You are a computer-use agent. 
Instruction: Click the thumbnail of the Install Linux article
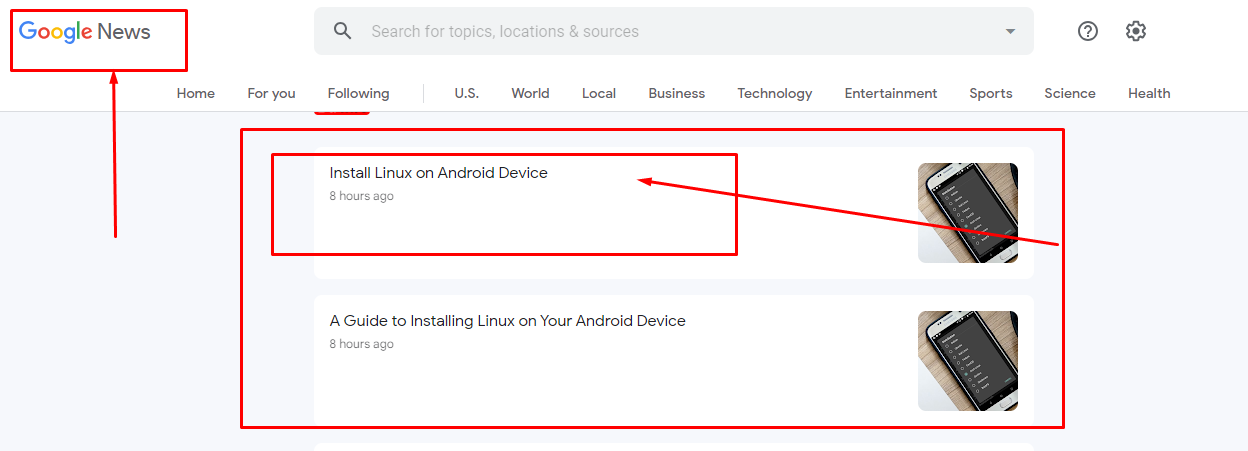967,213
